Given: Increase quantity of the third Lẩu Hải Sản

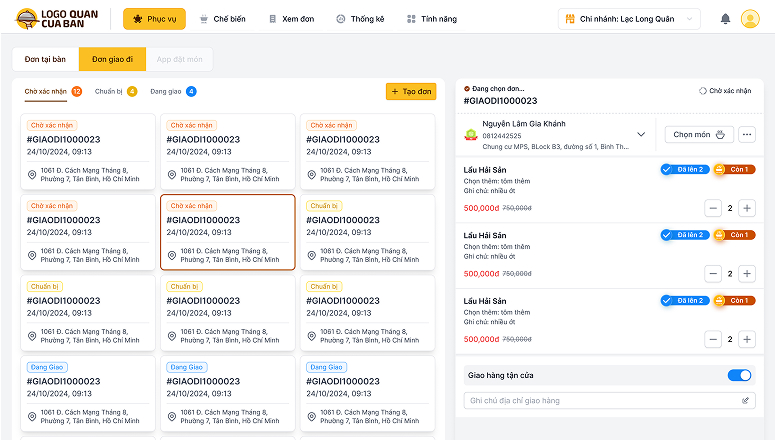Looking at the screenshot, I should pyautogui.click(x=747, y=339).
